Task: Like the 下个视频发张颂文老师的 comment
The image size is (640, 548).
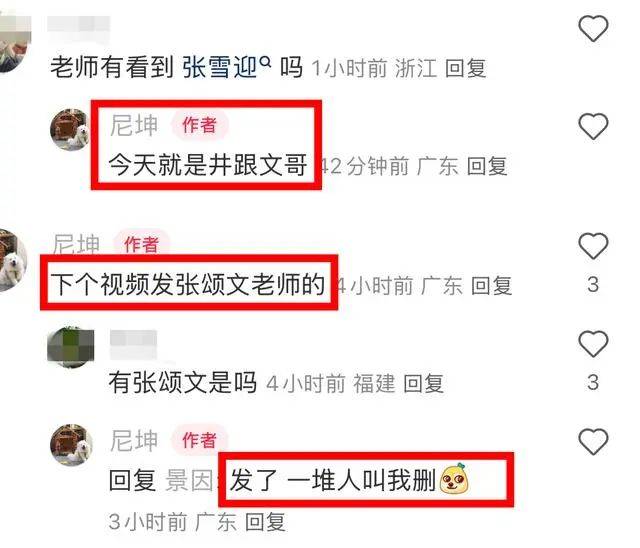Action: pyautogui.click(x=593, y=246)
